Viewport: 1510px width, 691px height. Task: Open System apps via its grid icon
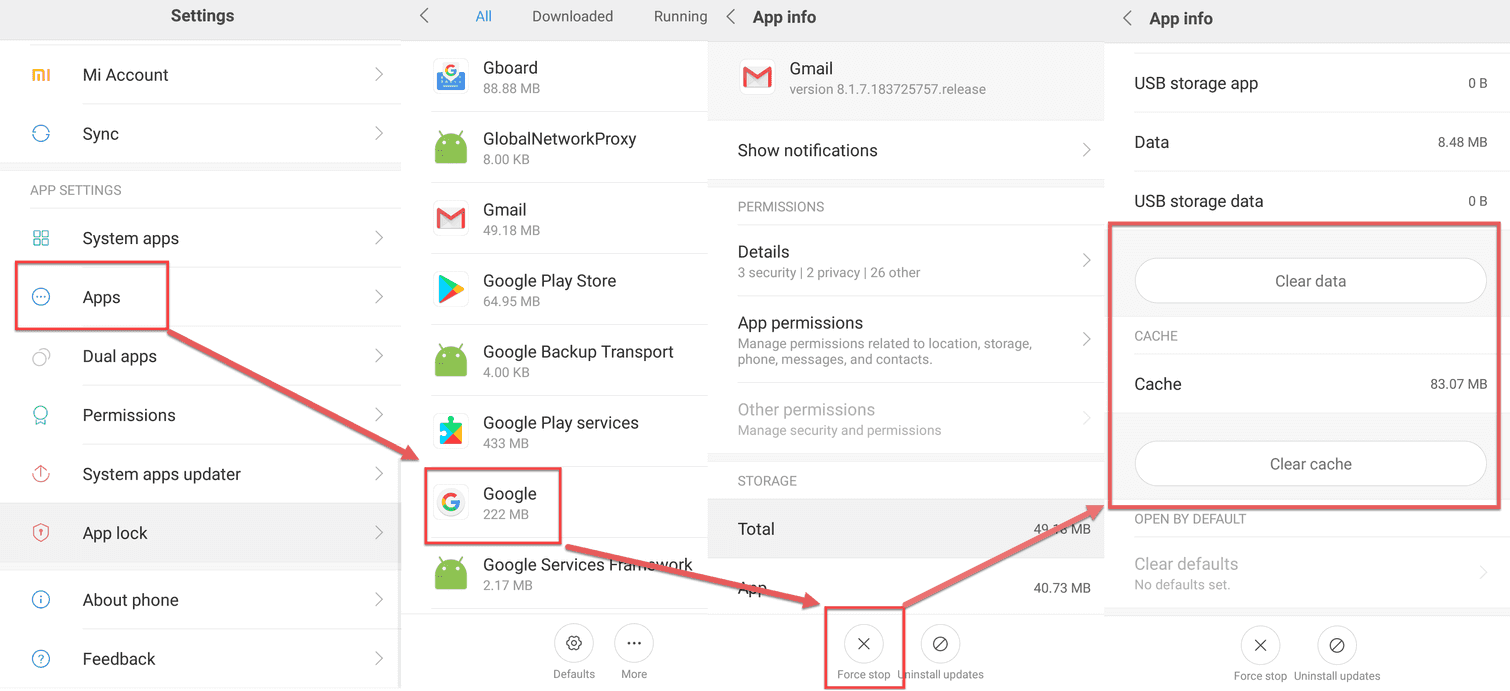pos(41,238)
